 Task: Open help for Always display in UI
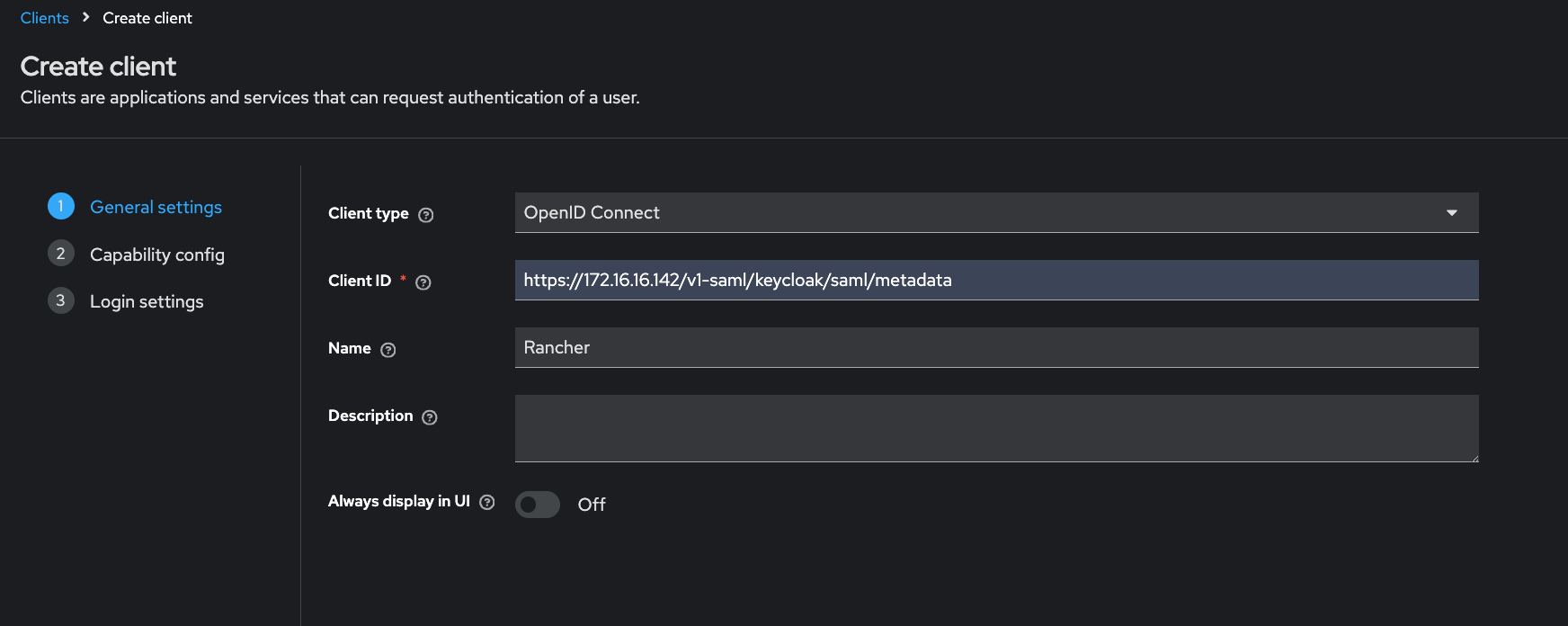[487, 503]
